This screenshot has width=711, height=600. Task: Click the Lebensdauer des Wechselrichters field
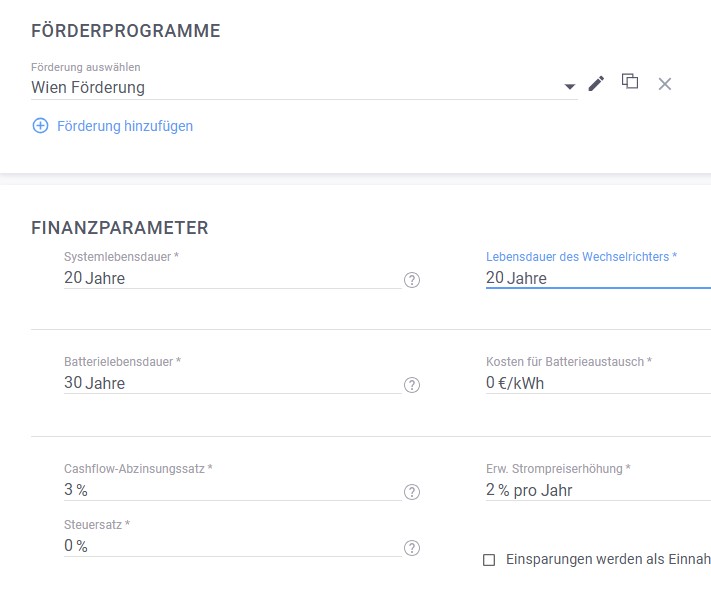click(x=596, y=278)
